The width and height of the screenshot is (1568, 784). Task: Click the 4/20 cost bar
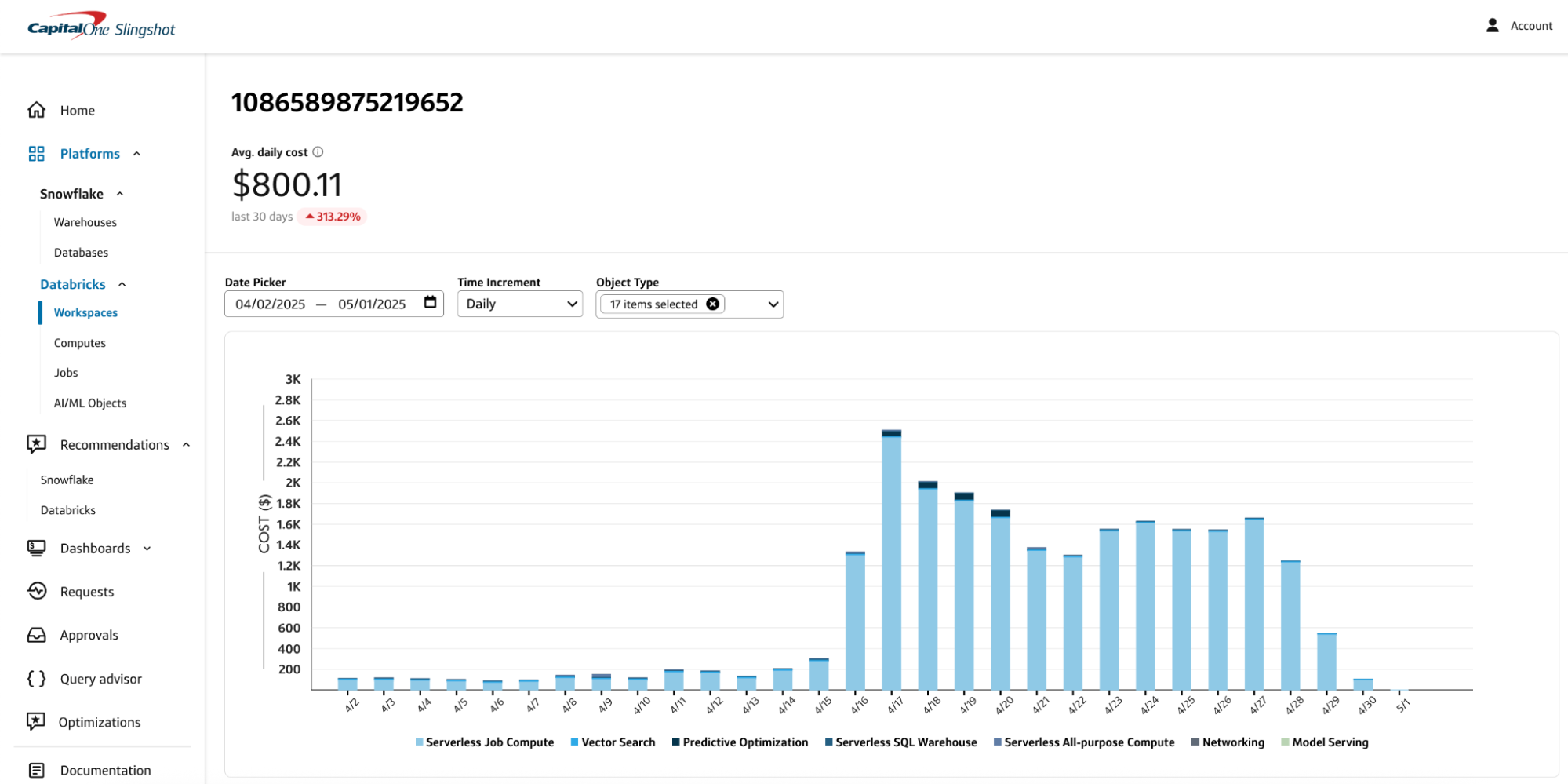click(x=1000, y=600)
